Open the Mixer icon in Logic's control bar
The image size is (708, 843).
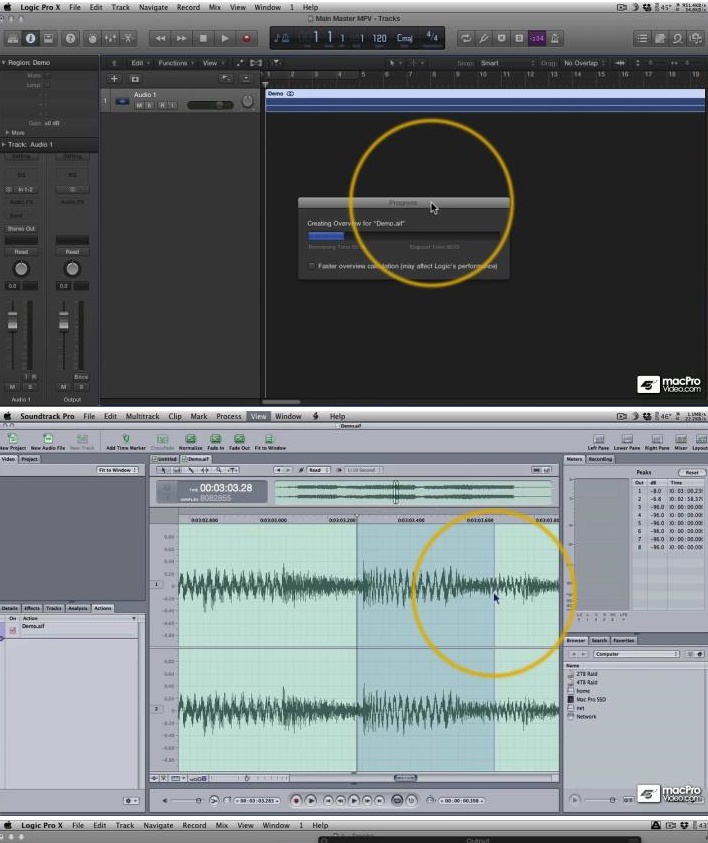(x=110, y=38)
